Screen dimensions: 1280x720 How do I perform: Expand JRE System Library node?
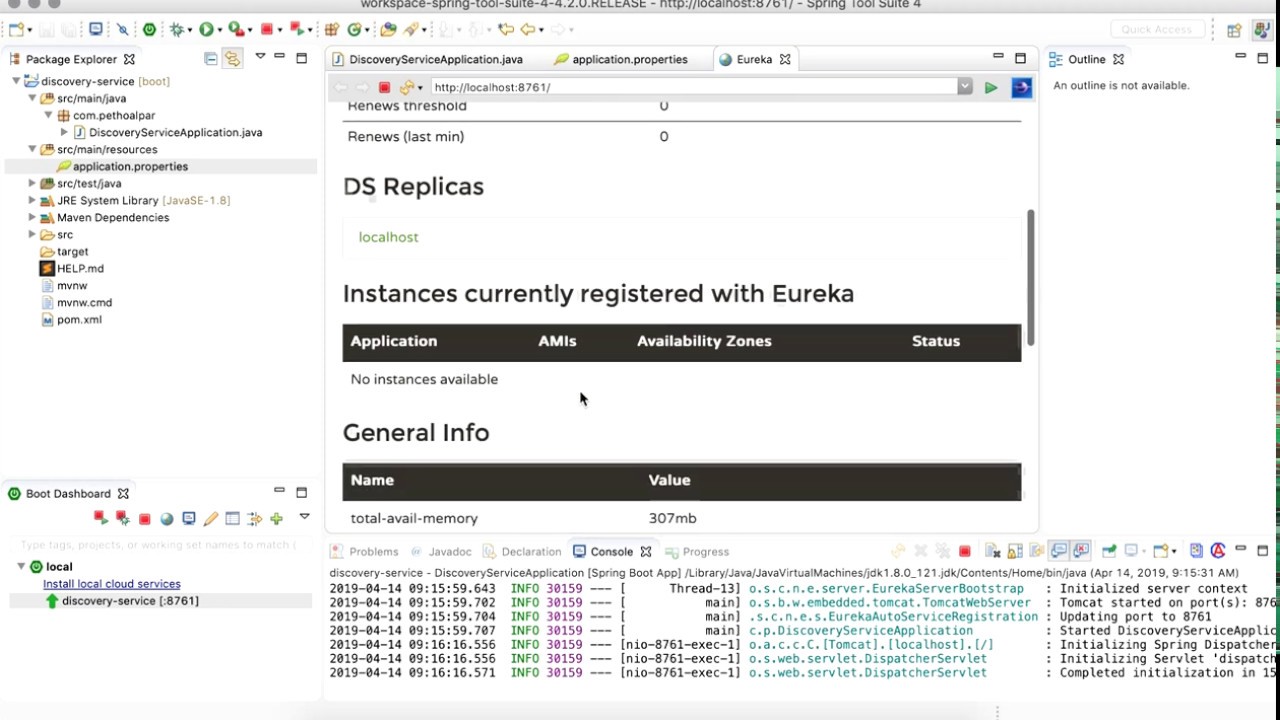32,200
